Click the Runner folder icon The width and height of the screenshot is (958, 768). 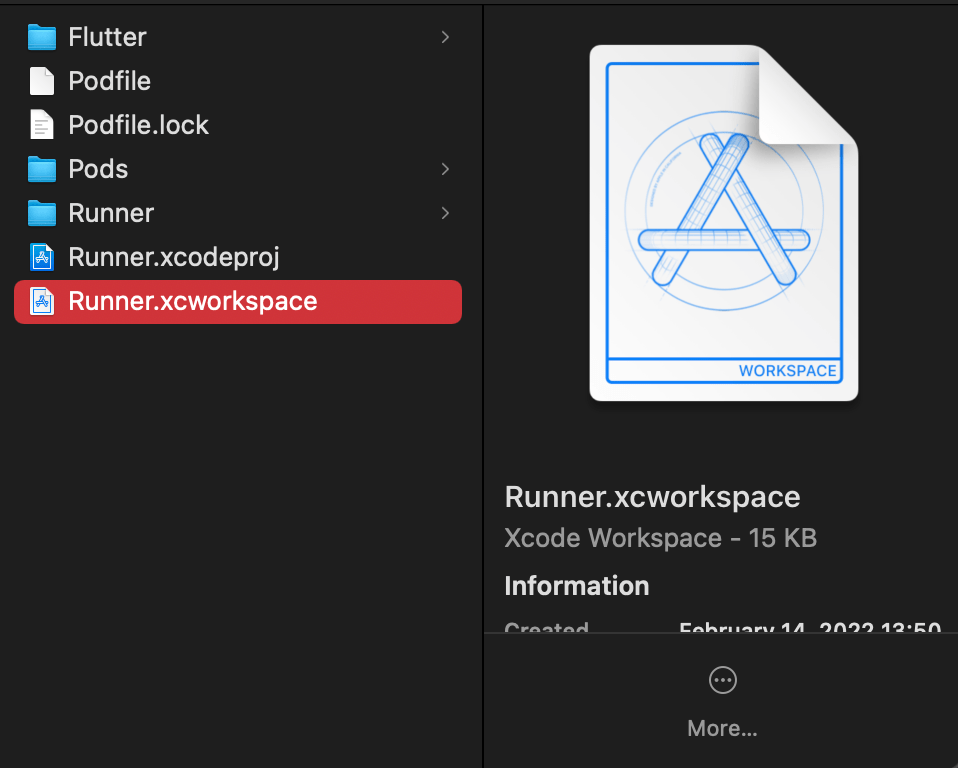click(x=41, y=213)
